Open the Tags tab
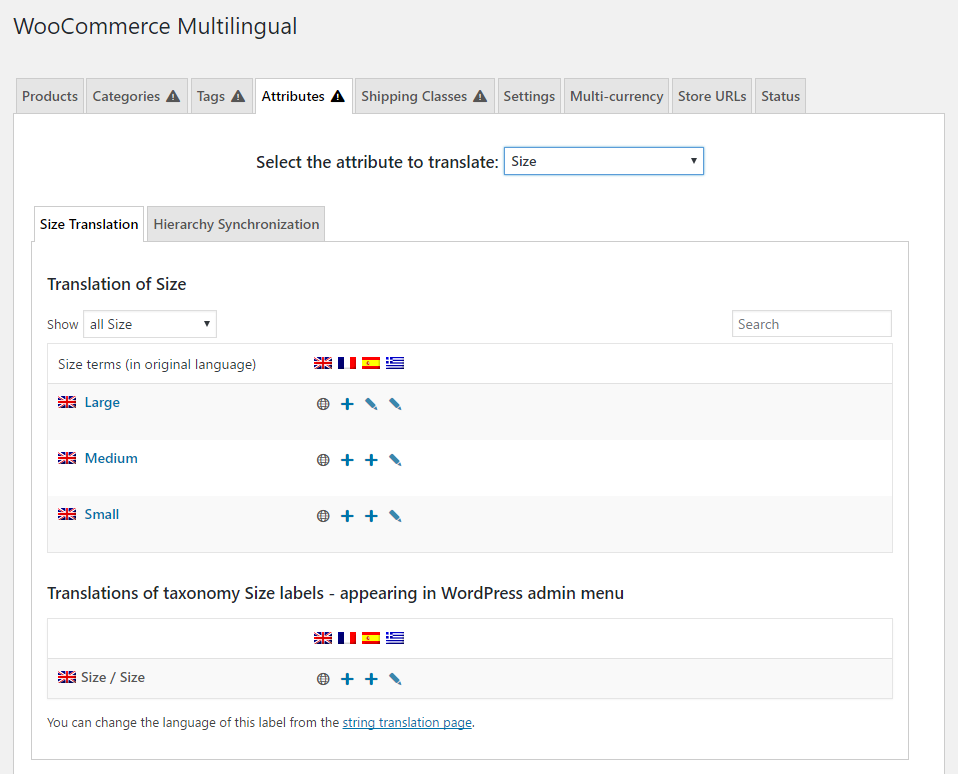 (221, 96)
